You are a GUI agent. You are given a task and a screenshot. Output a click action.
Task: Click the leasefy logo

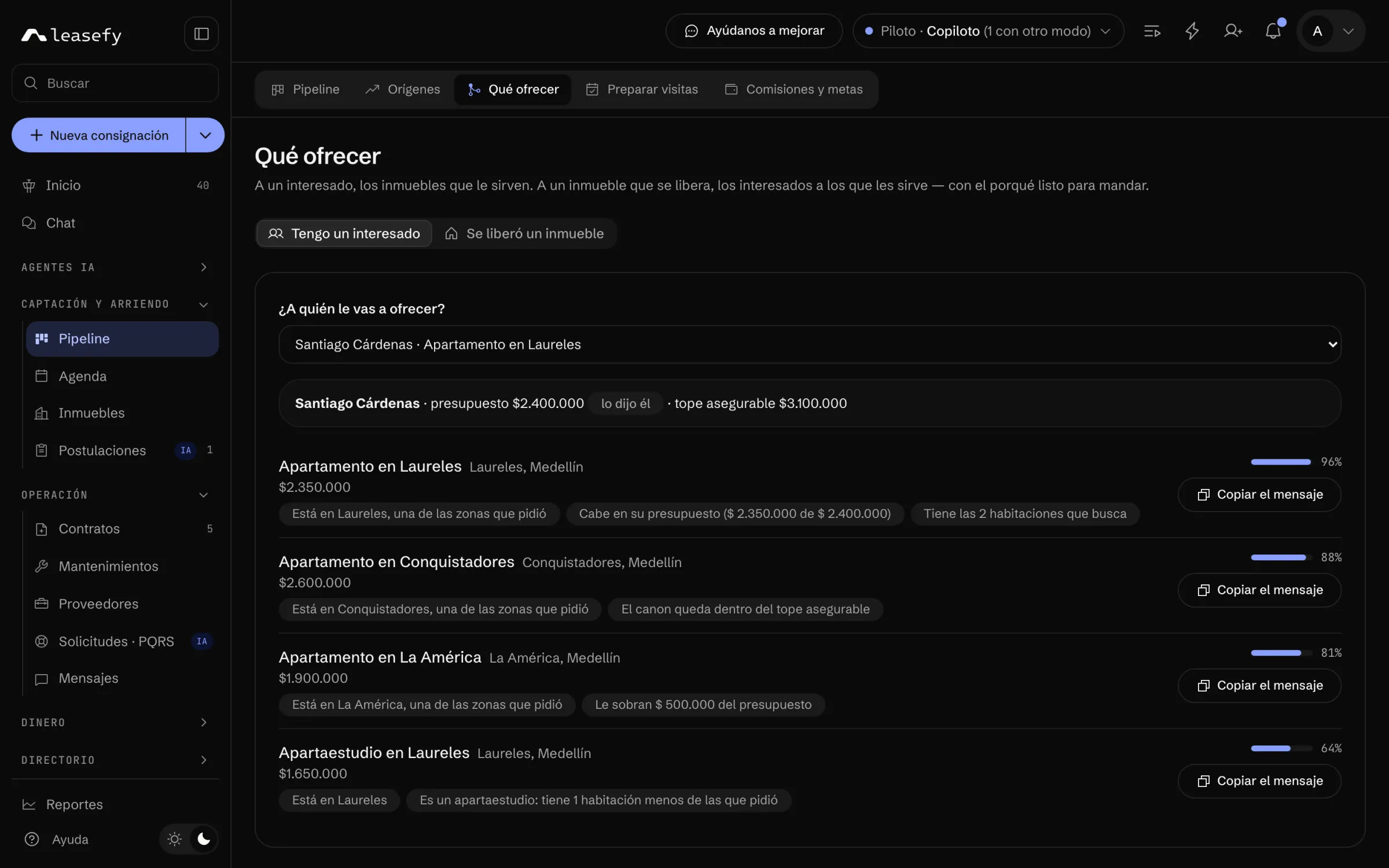[x=71, y=35]
